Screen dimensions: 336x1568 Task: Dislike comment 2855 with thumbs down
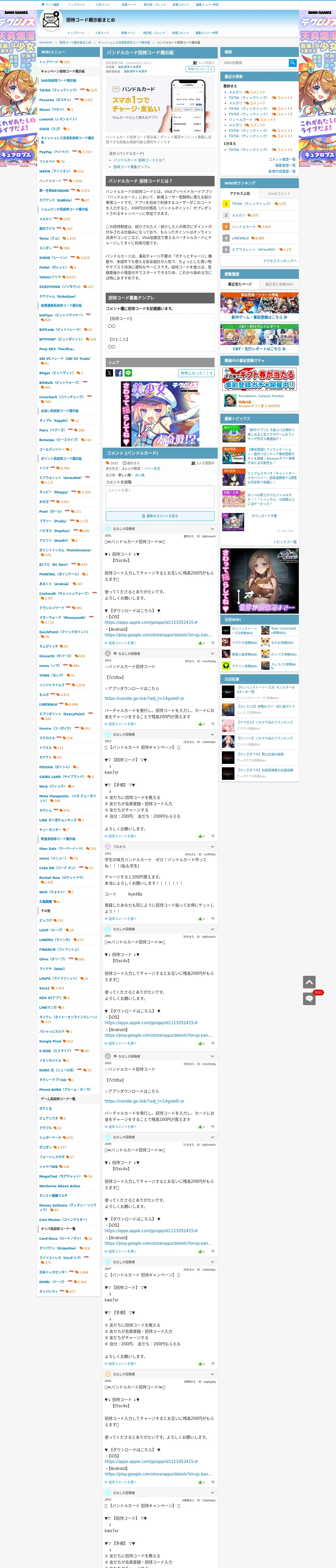212,643
